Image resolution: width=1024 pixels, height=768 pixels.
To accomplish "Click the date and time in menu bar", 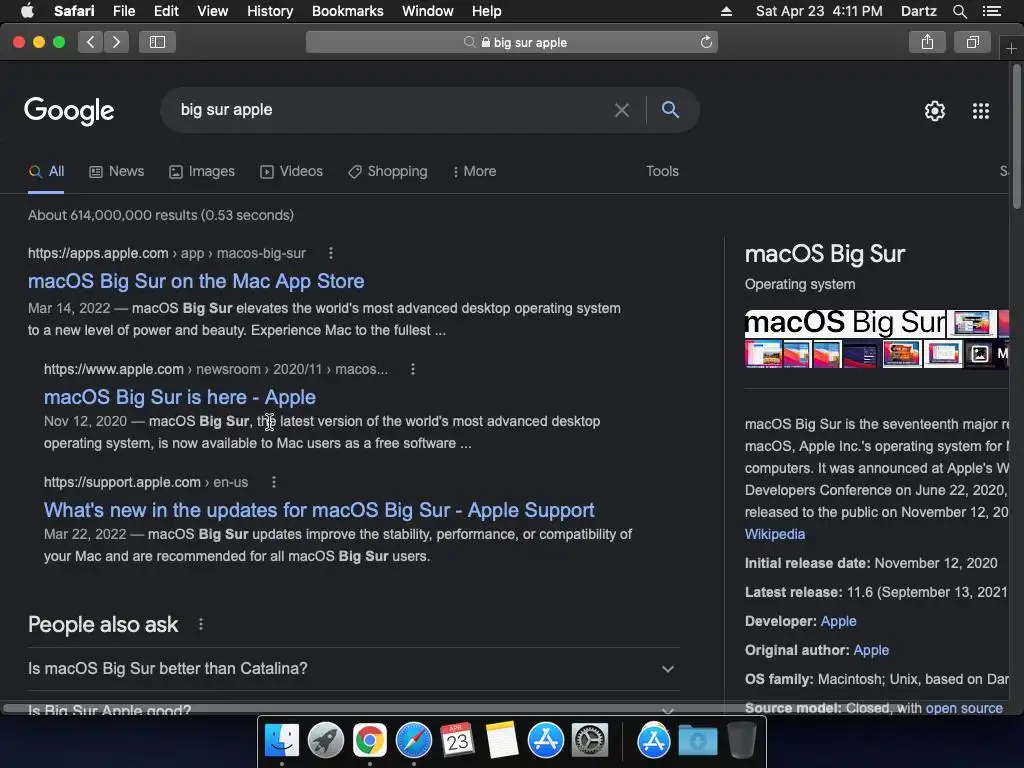I will click(x=819, y=11).
